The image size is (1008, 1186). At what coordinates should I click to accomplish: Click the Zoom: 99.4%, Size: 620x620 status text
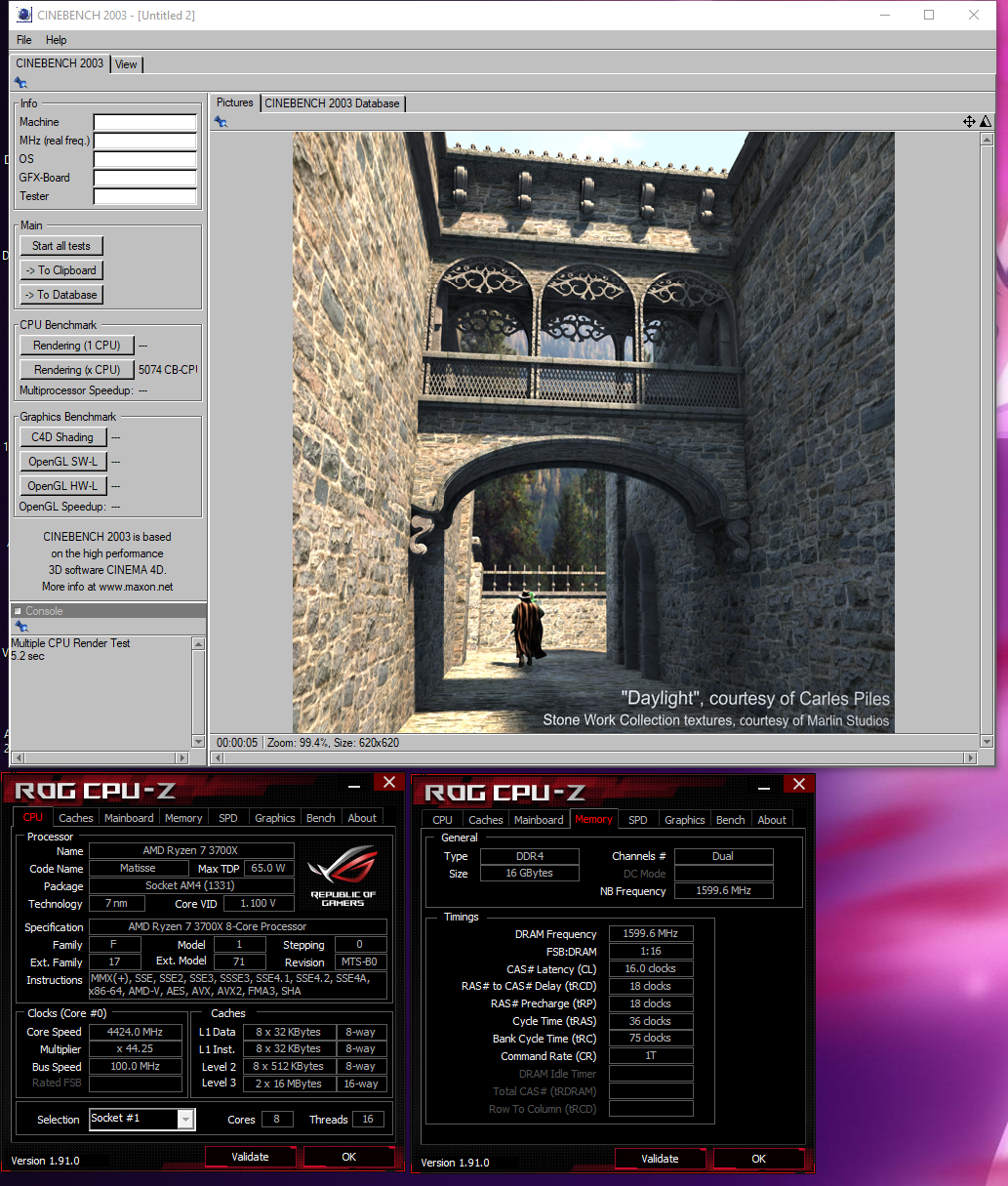(333, 743)
